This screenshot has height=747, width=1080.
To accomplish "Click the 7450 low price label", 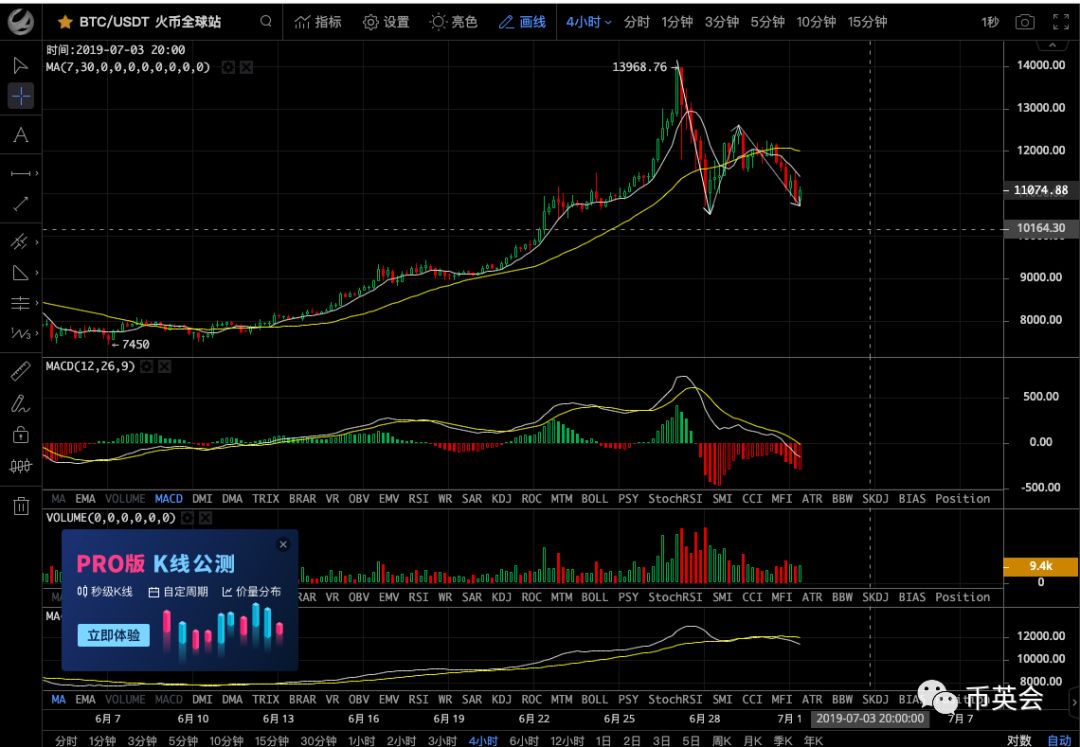I will coord(135,344).
